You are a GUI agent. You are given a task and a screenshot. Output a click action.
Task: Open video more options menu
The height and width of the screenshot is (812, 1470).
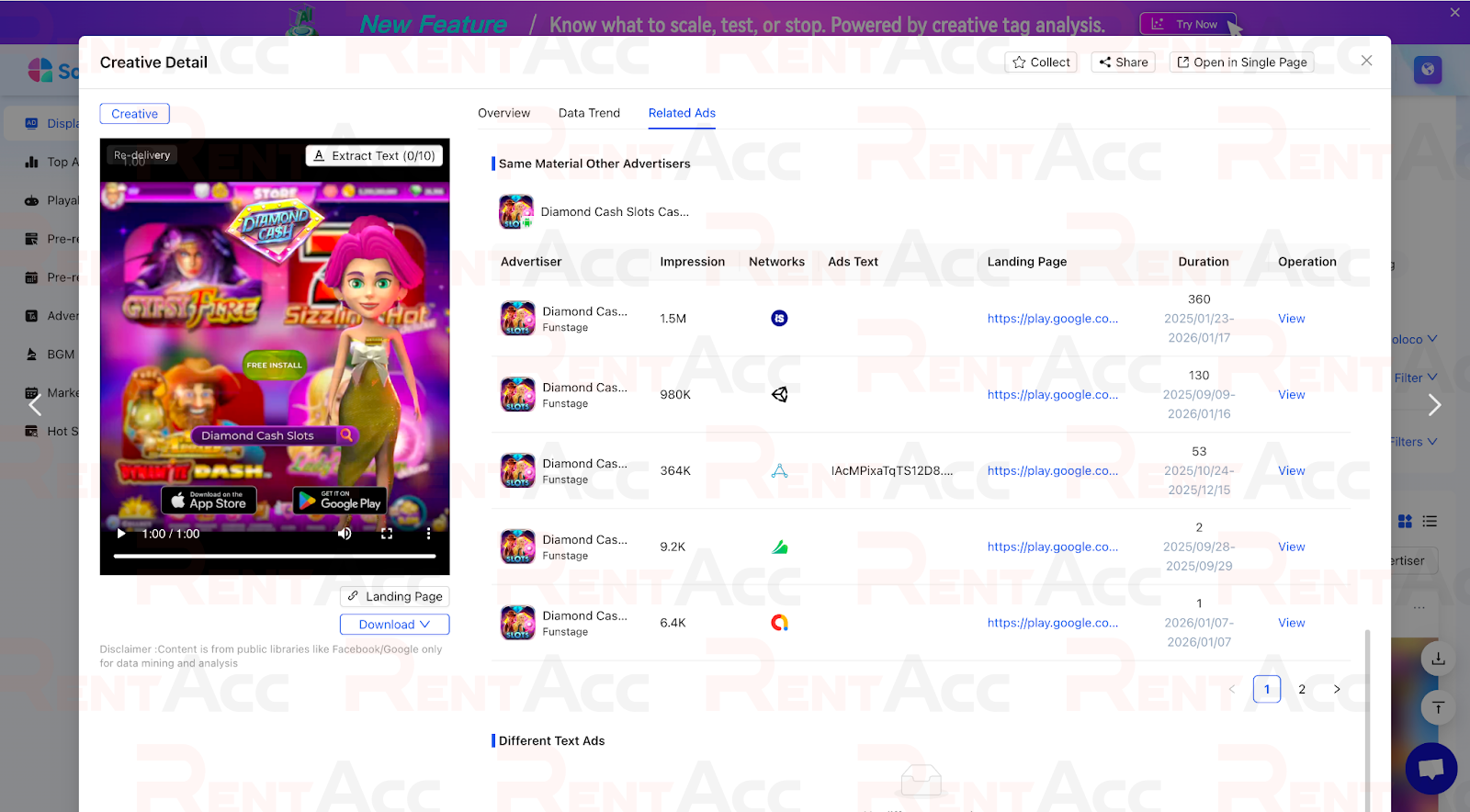pyautogui.click(x=428, y=534)
